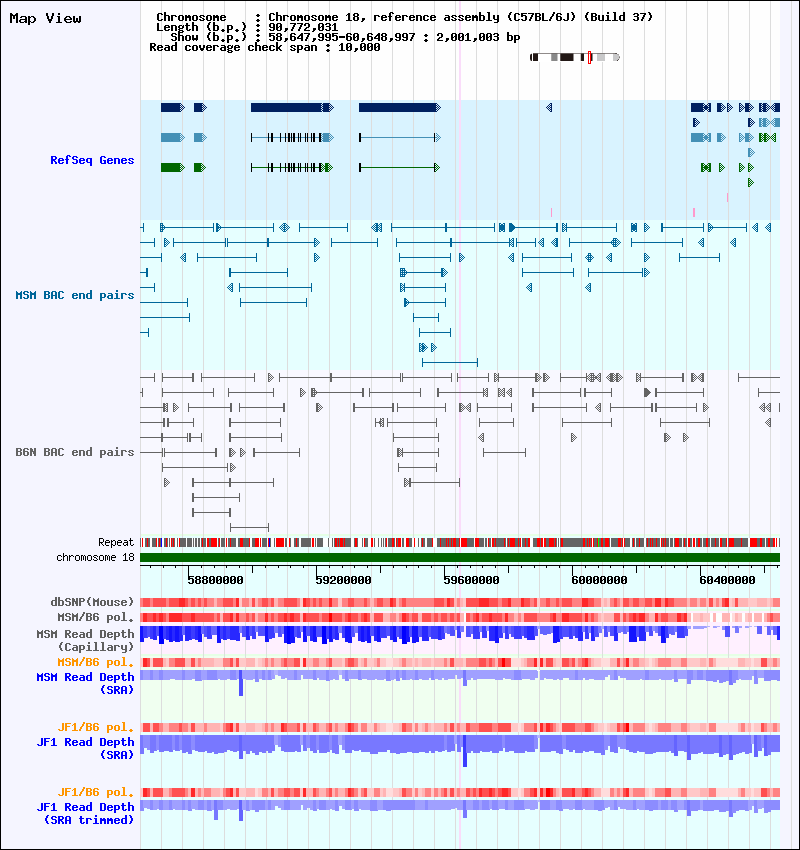Image resolution: width=800 pixels, height=850 pixels.
Task: Click the B6N BAC end pairs label
Action: 75,452
